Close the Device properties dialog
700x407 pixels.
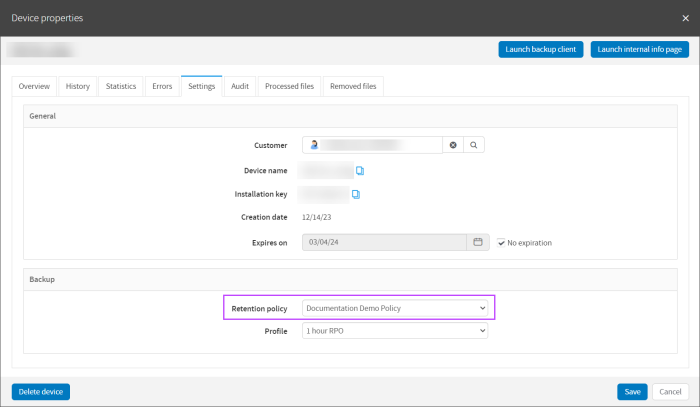click(x=685, y=18)
